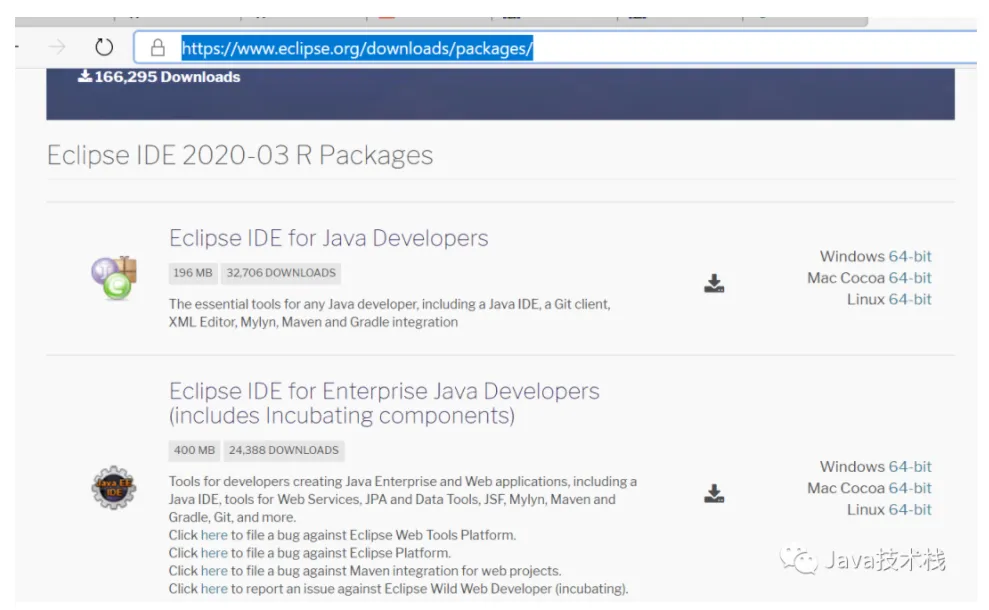Click the browser reload page icon

point(104,47)
